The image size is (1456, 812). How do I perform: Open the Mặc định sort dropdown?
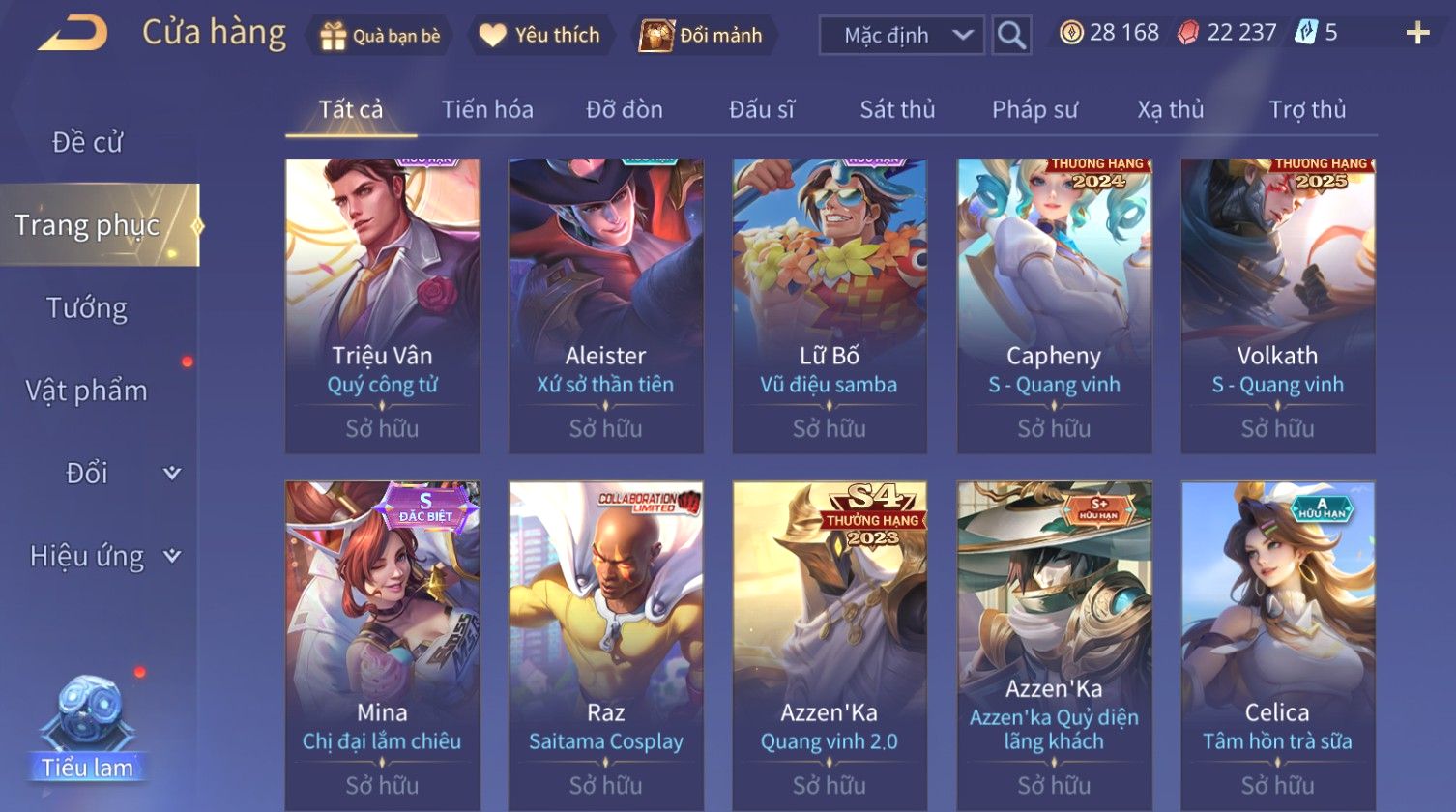pyautogui.click(x=901, y=36)
